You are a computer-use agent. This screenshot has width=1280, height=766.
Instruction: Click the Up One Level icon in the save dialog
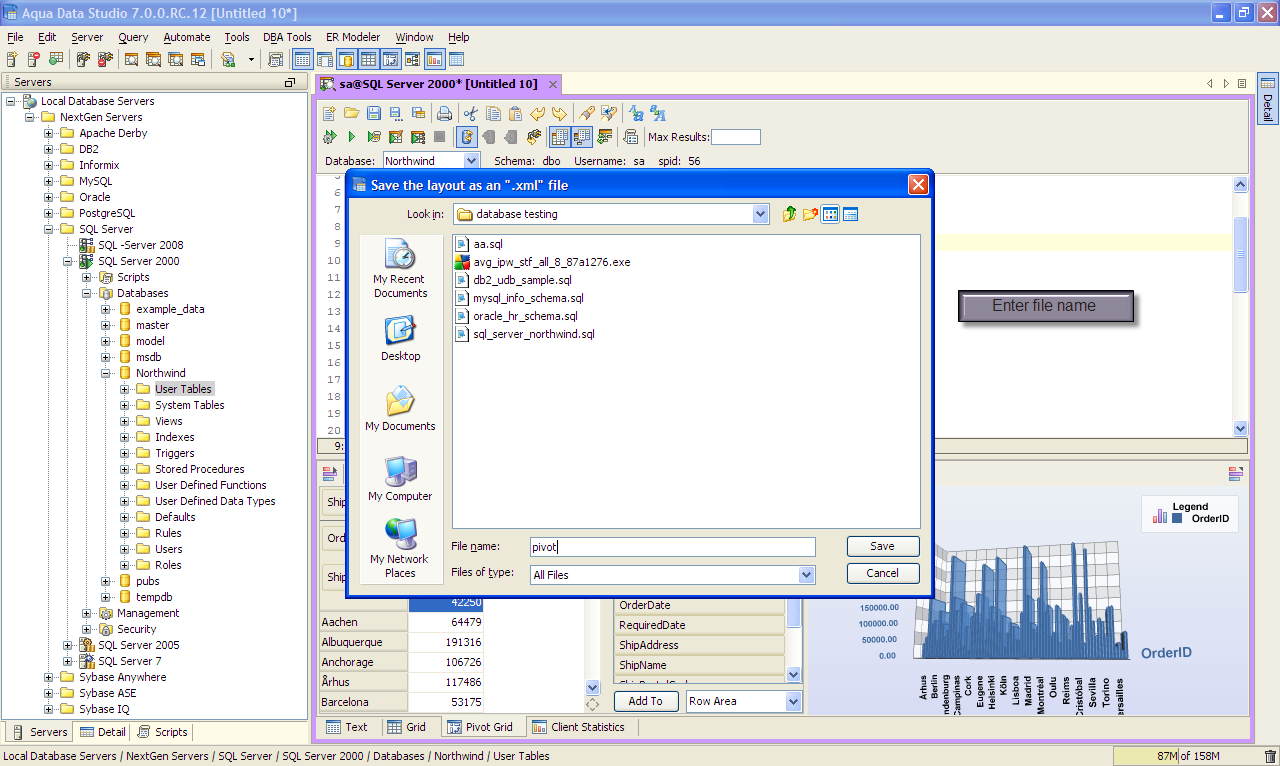point(789,214)
